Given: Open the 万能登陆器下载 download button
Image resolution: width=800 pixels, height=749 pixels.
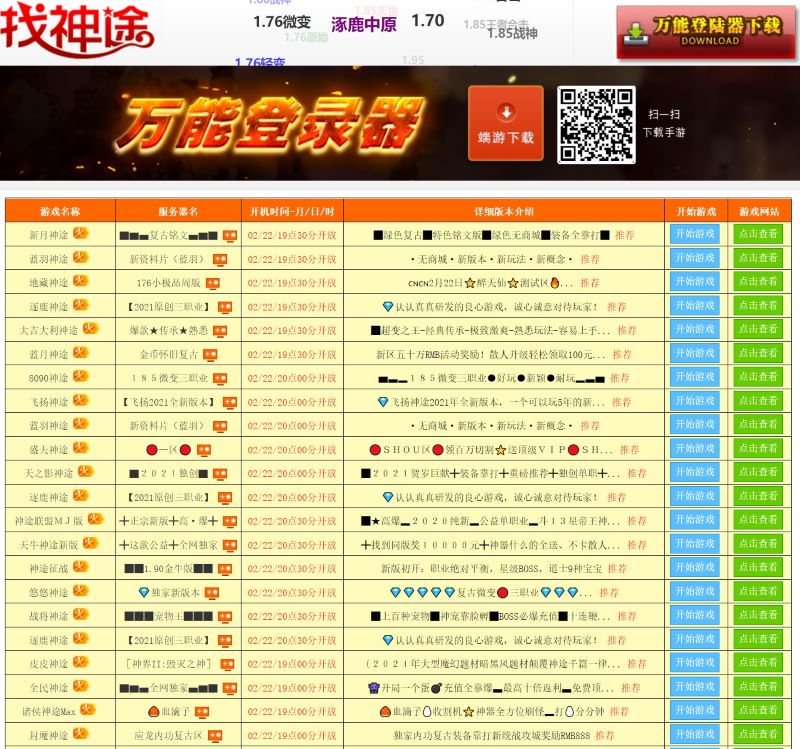Looking at the screenshot, I should tap(706, 33).
